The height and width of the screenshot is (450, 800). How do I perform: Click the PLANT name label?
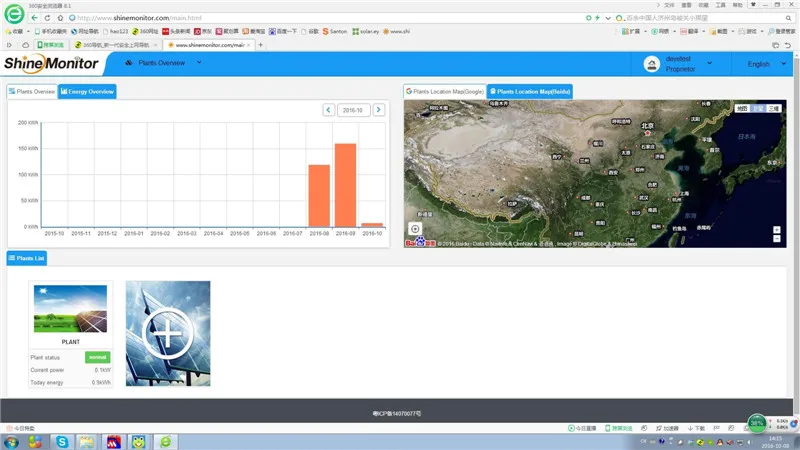[70, 342]
